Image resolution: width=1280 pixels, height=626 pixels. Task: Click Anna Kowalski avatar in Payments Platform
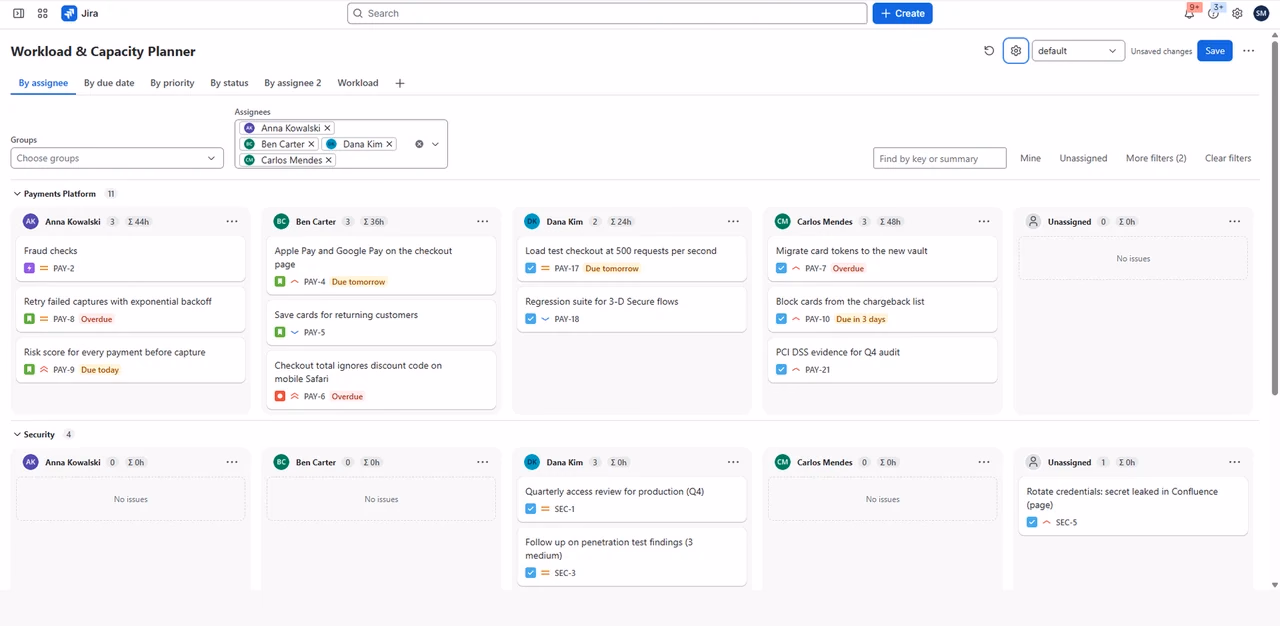click(x=31, y=221)
